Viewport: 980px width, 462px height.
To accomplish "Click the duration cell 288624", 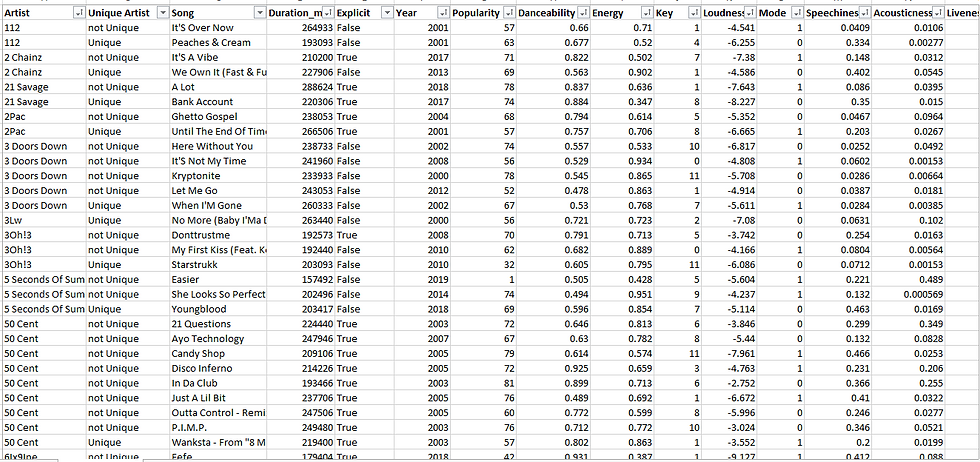I will coord(301,88).
